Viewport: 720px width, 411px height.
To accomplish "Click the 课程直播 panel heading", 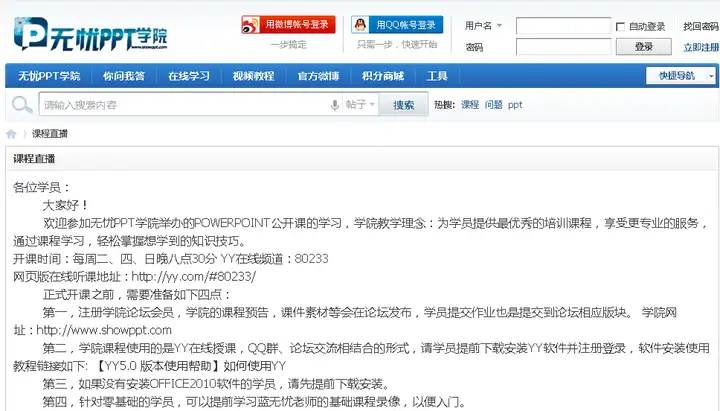I will [34, 159].
